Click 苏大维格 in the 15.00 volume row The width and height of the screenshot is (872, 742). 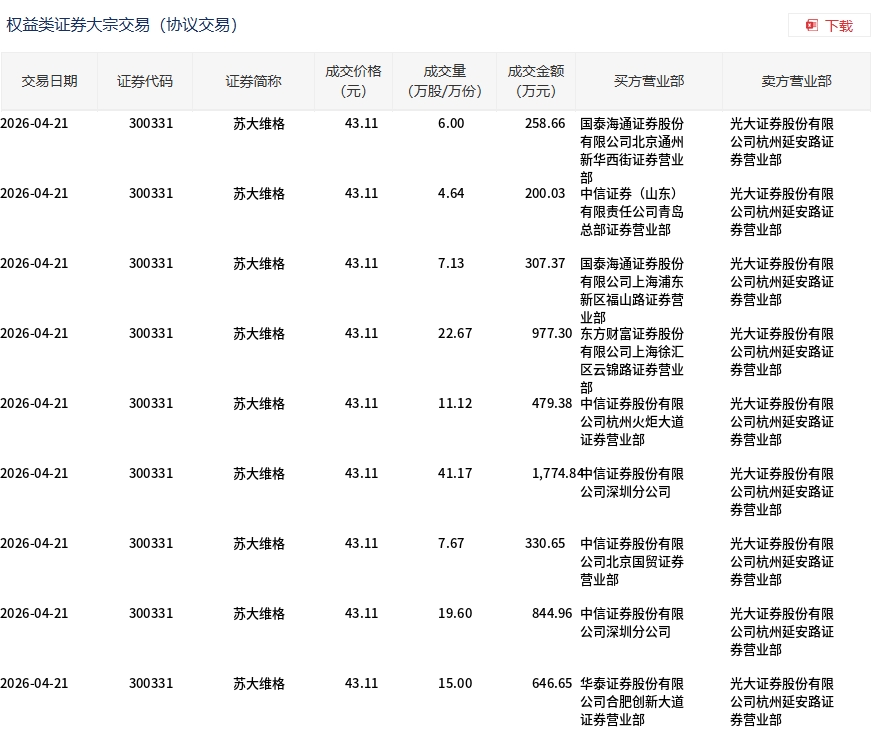pyautogui.click(x=259, y=684)
